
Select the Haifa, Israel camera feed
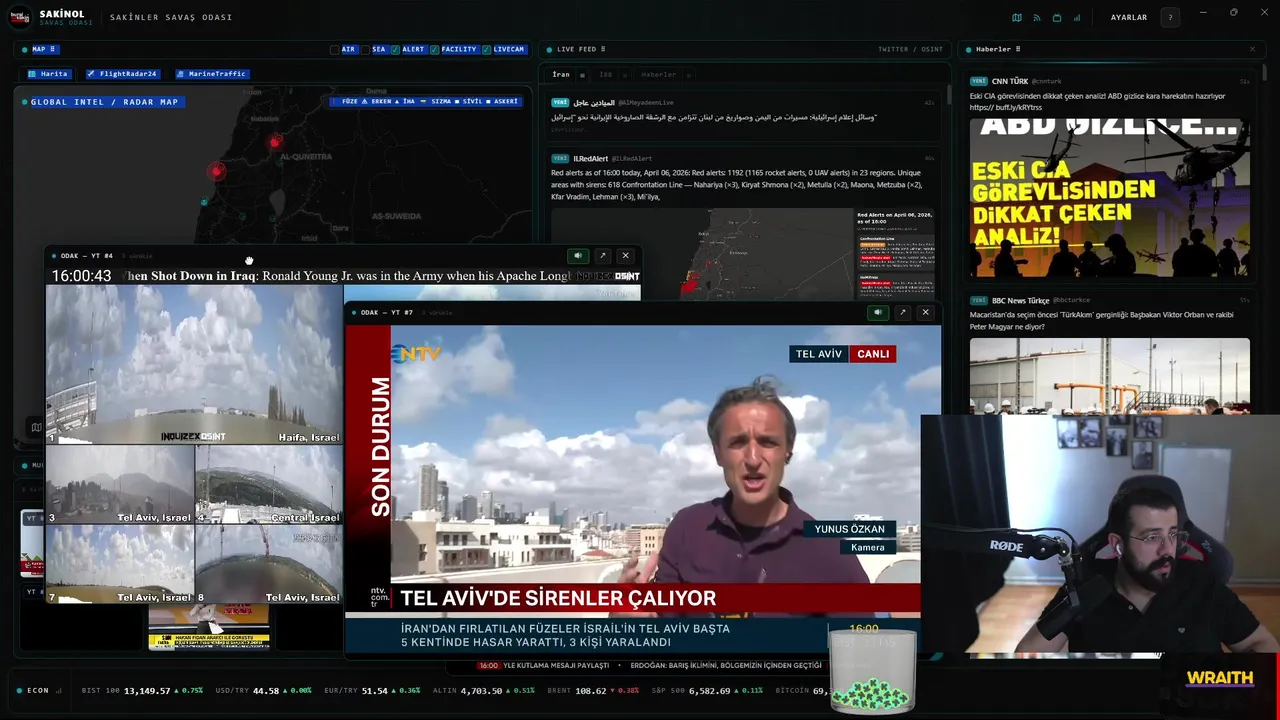point(194,364)
